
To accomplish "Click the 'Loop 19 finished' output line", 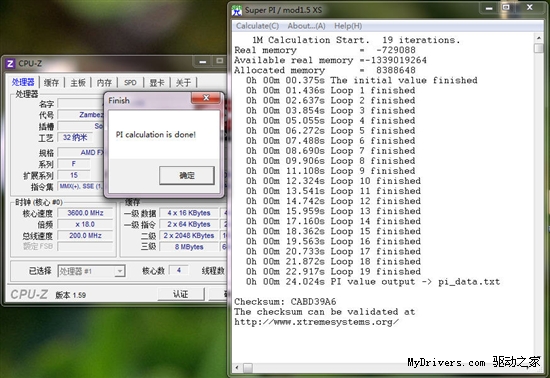I will [333, 271].
